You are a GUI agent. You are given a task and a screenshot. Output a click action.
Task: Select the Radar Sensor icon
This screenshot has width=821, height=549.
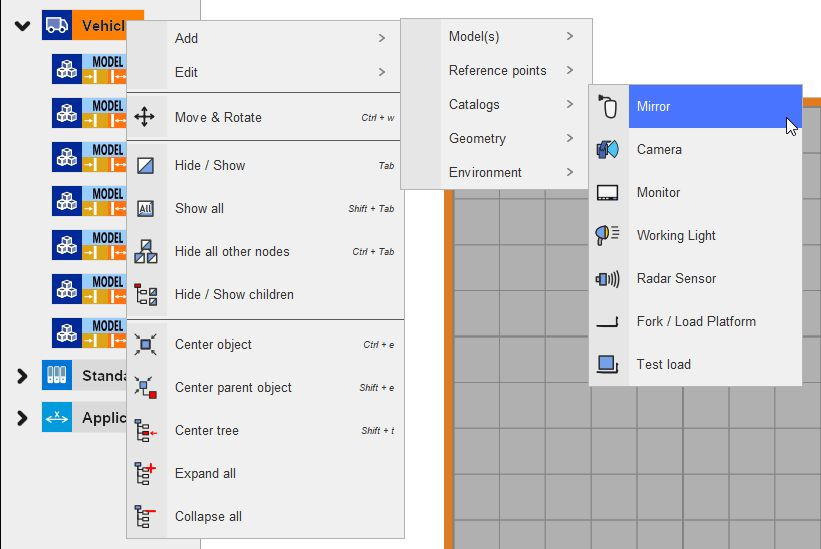(608, 278)
